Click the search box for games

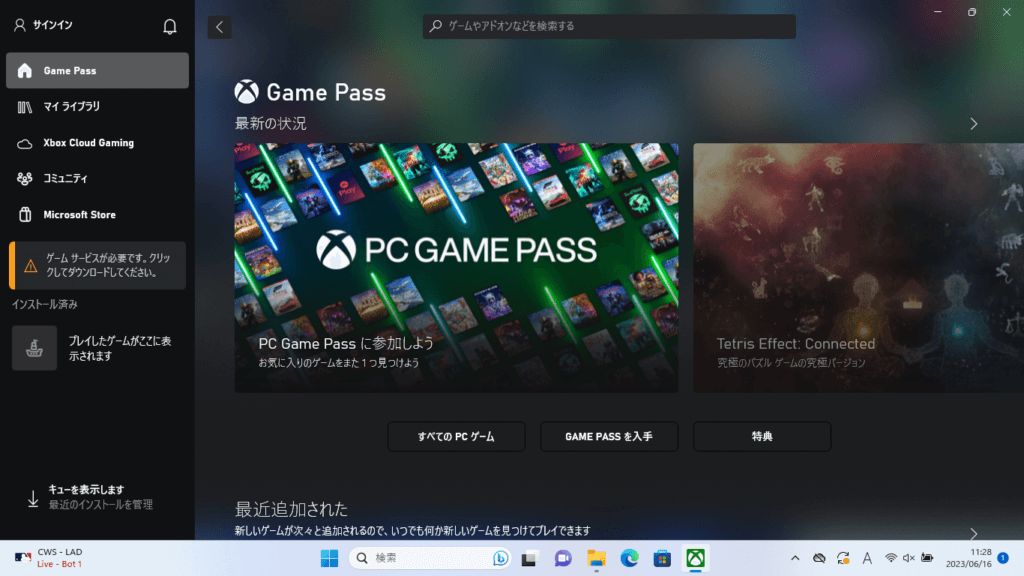point(609,26)
